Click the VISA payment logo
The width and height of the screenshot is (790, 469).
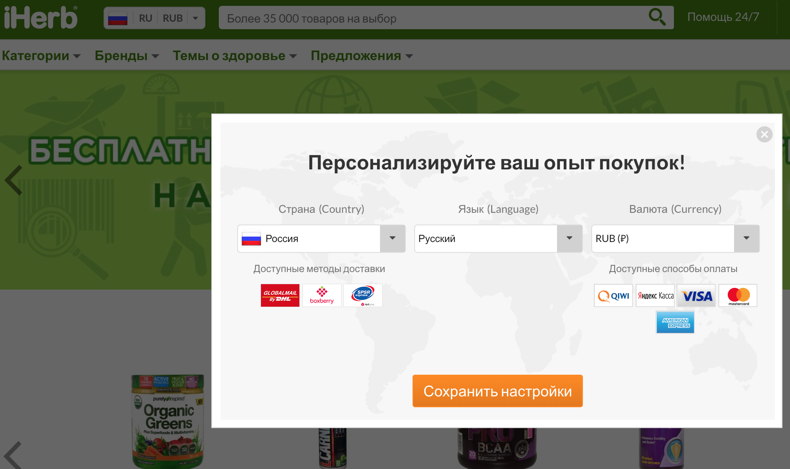click(697, 295)
